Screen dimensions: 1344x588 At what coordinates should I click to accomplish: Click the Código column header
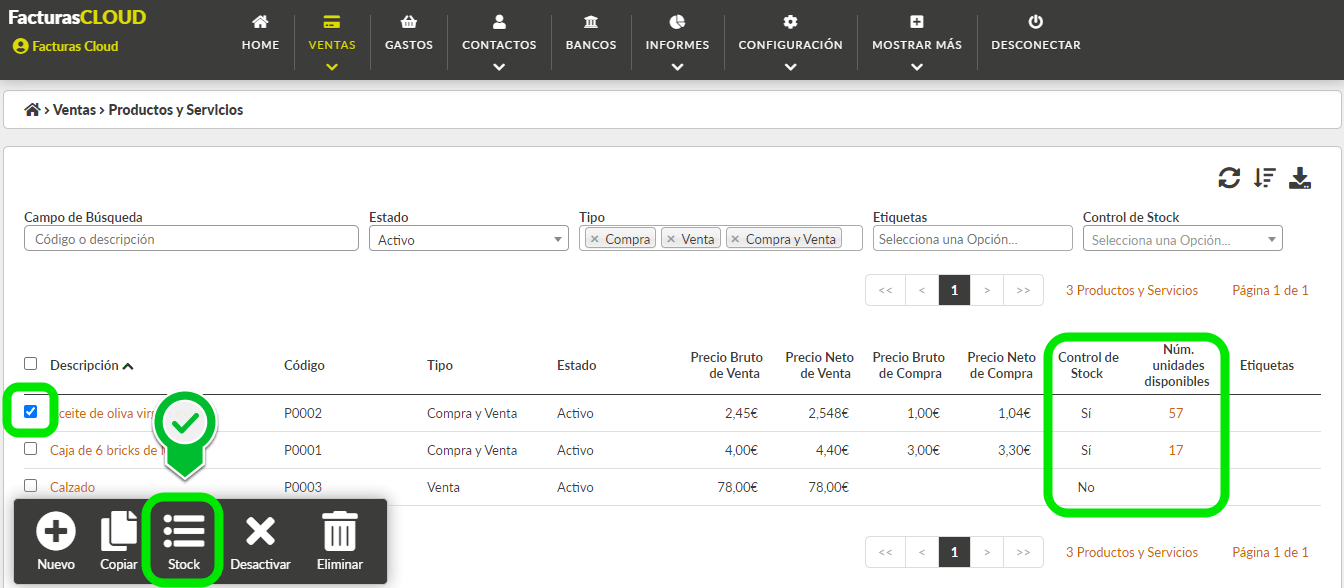click(x=304, y=365)
